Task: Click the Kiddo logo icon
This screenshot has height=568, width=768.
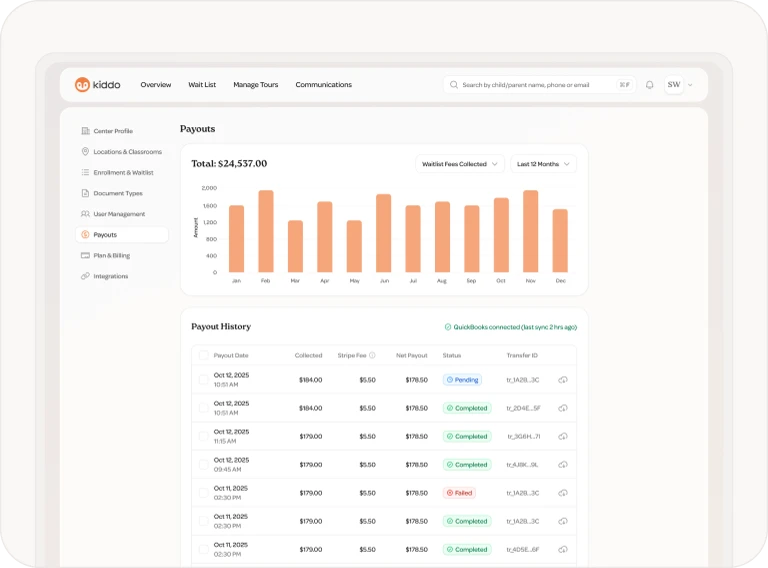Action: pos(82,85)
